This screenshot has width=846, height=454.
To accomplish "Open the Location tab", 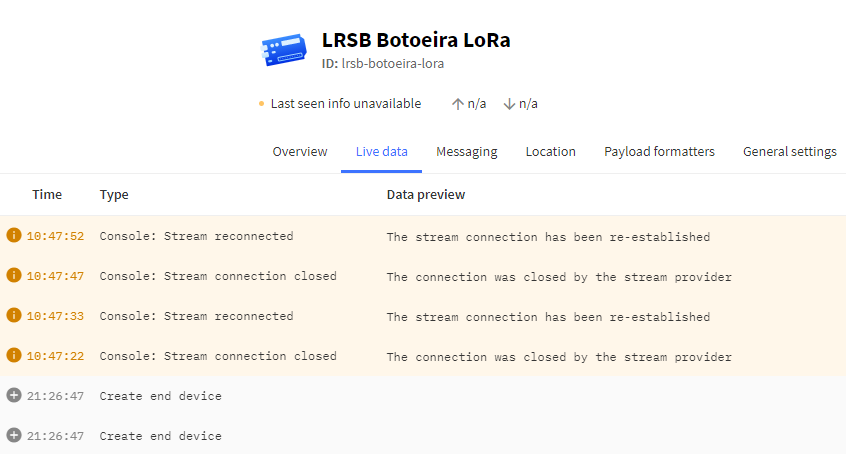I will tap(550, 152).
